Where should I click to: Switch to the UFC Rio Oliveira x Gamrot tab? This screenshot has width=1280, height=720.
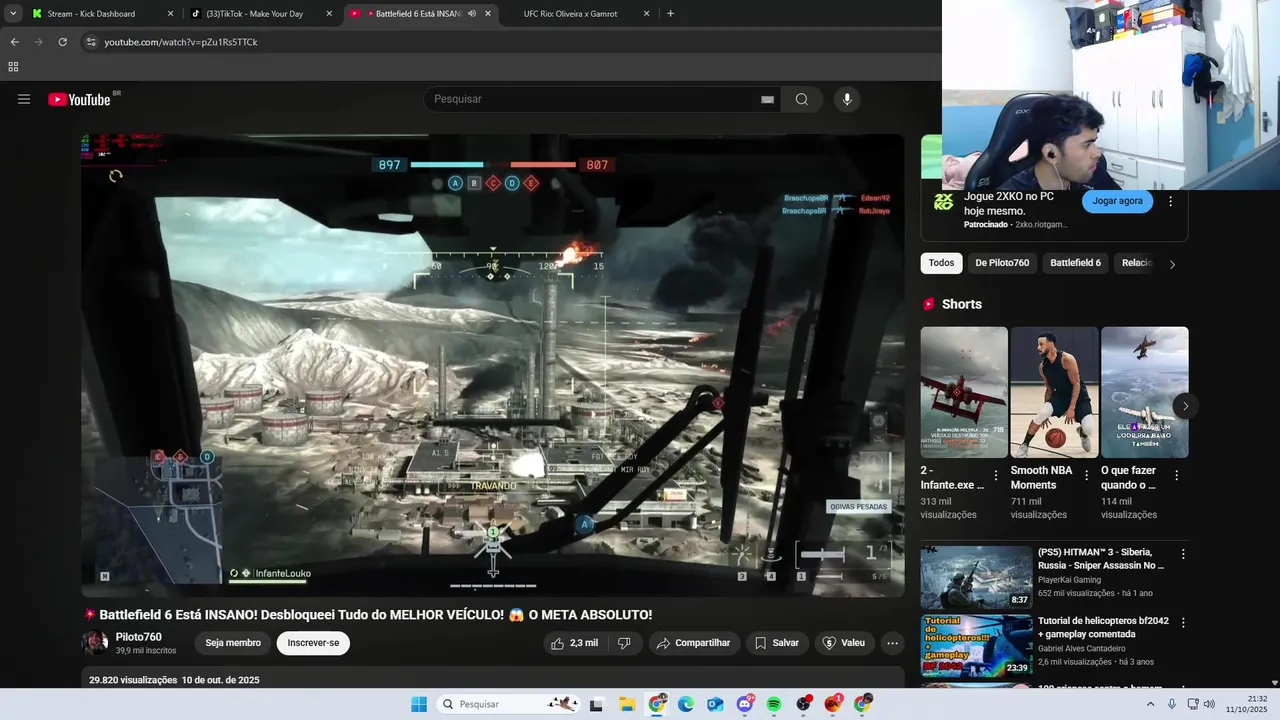(580, 14)
